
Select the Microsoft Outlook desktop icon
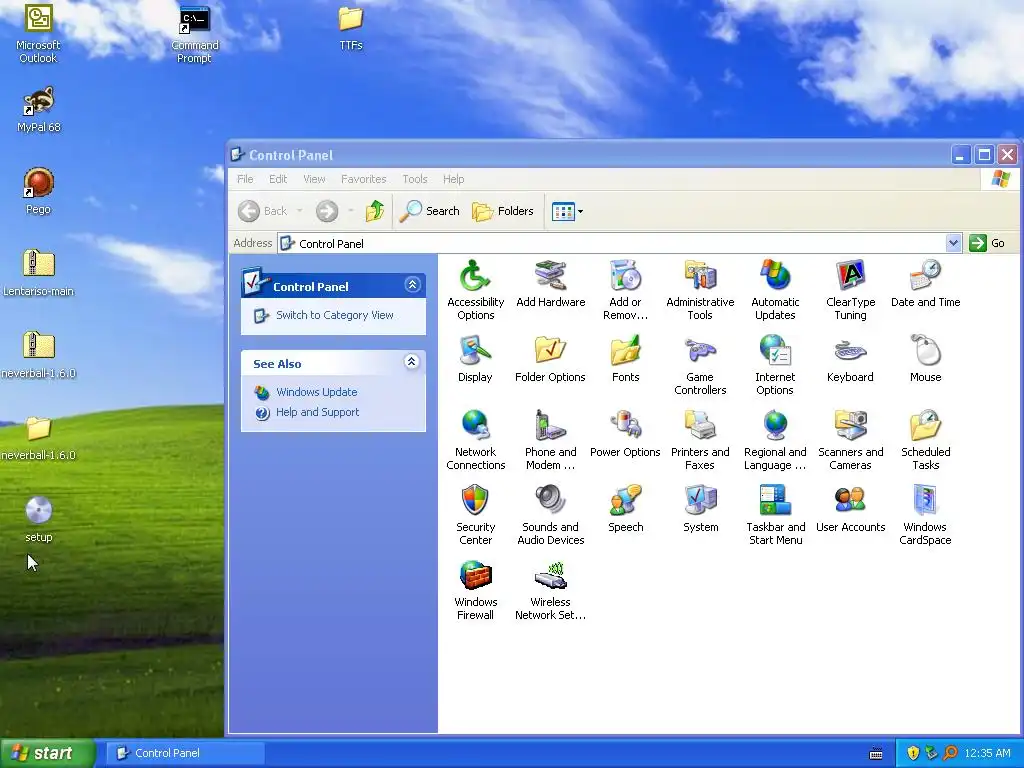coord(38,34)
